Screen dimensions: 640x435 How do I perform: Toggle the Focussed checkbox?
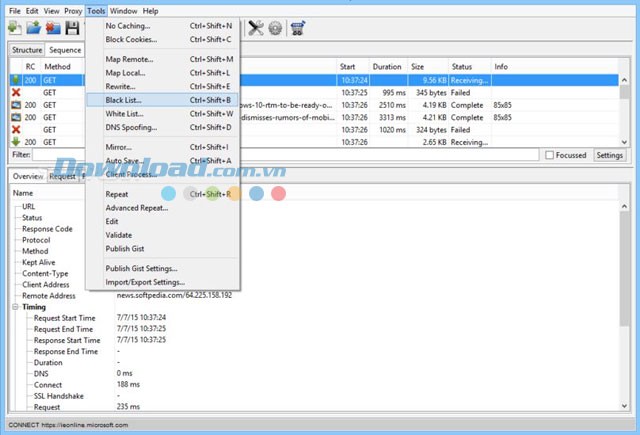coord(550,155)
